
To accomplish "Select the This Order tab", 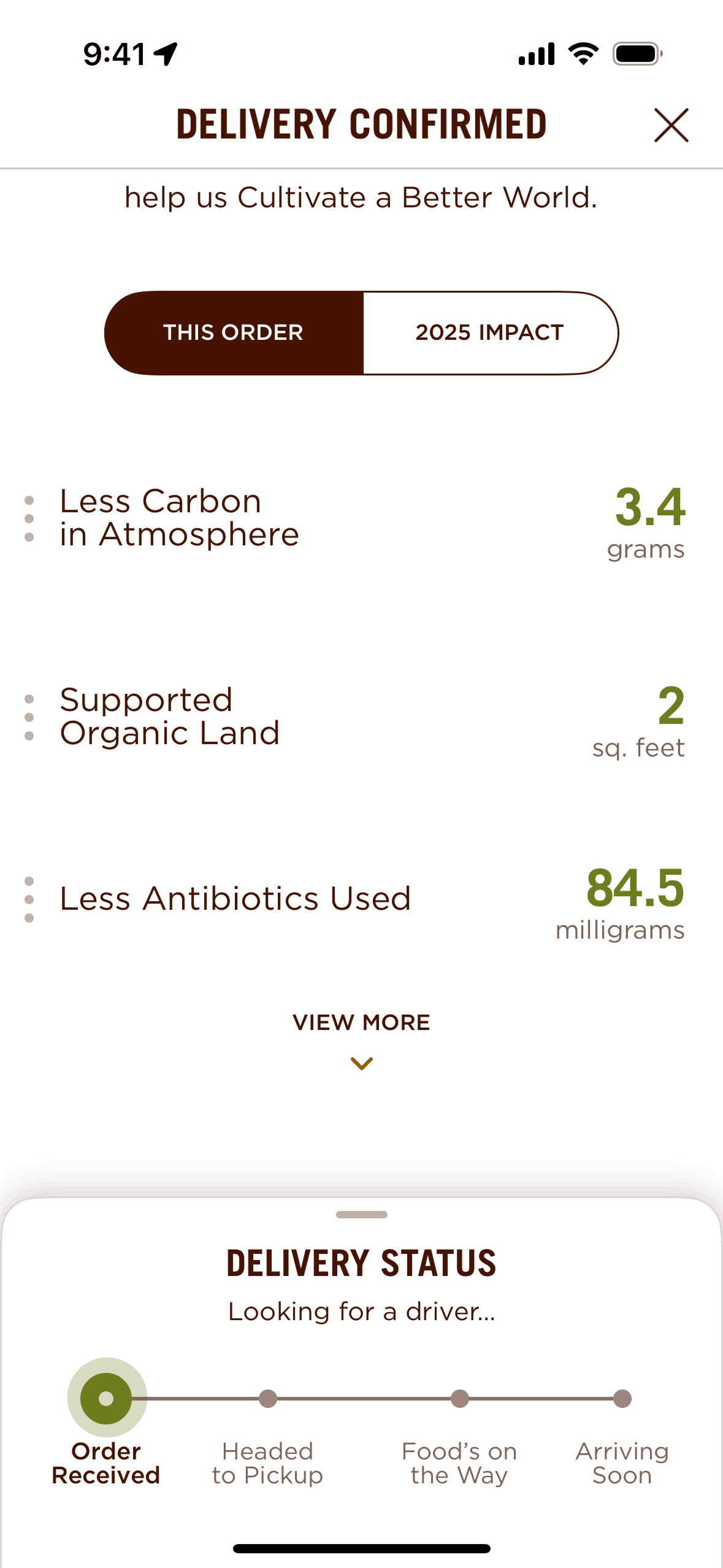I will [x=234, y=332].
